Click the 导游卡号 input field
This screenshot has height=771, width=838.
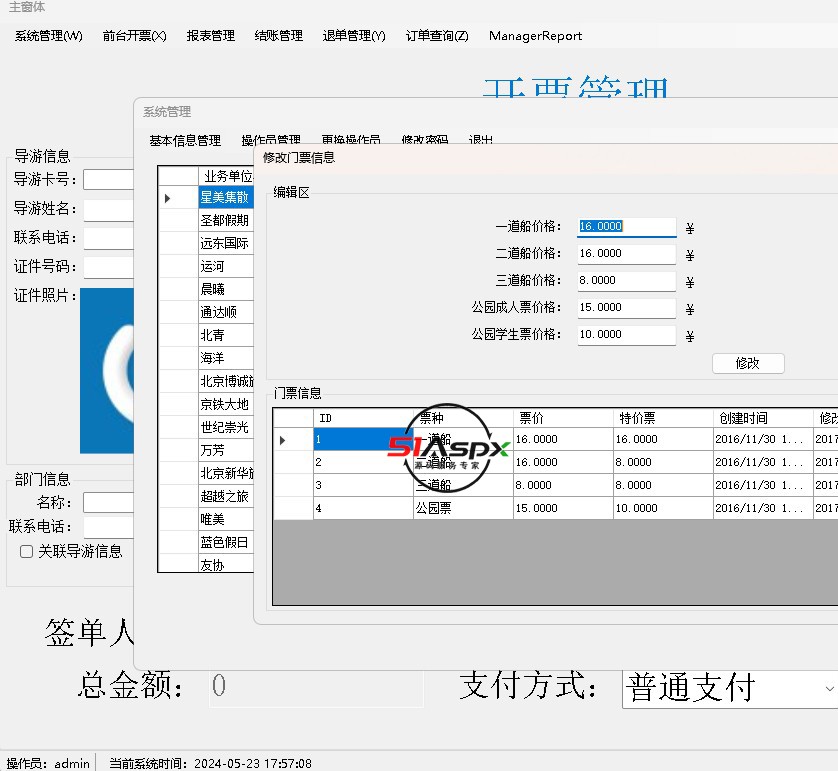coord(108,180)
